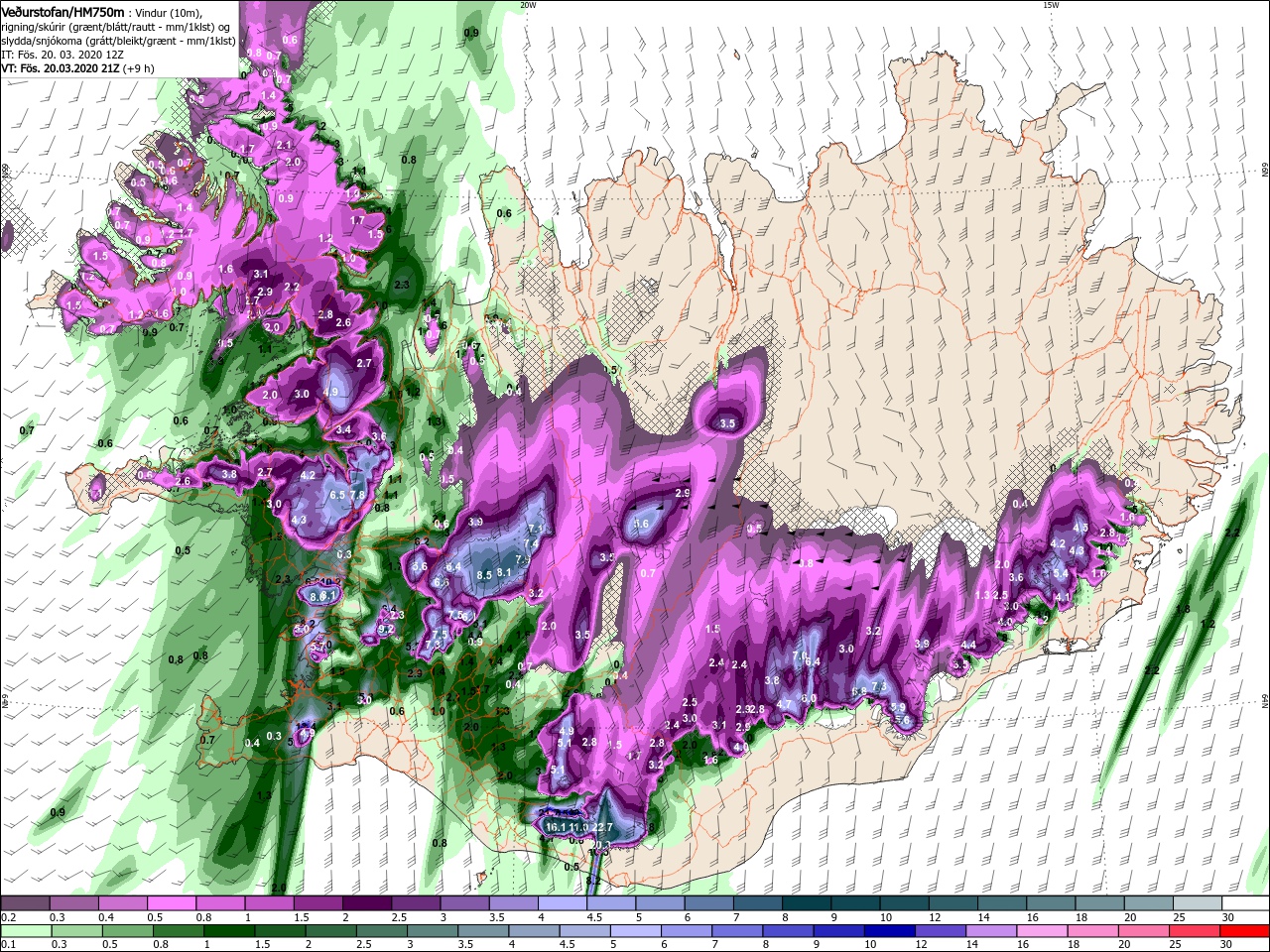Click the 'IT: Fös. 20. 03. 2020 12Z' line
Screen dimensions: 1270x952
click(63, 55)
